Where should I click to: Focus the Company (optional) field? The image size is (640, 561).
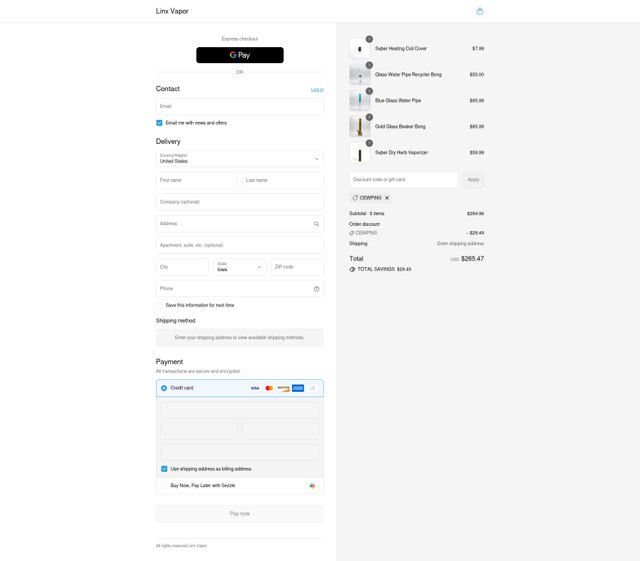(x=240, y=202)
